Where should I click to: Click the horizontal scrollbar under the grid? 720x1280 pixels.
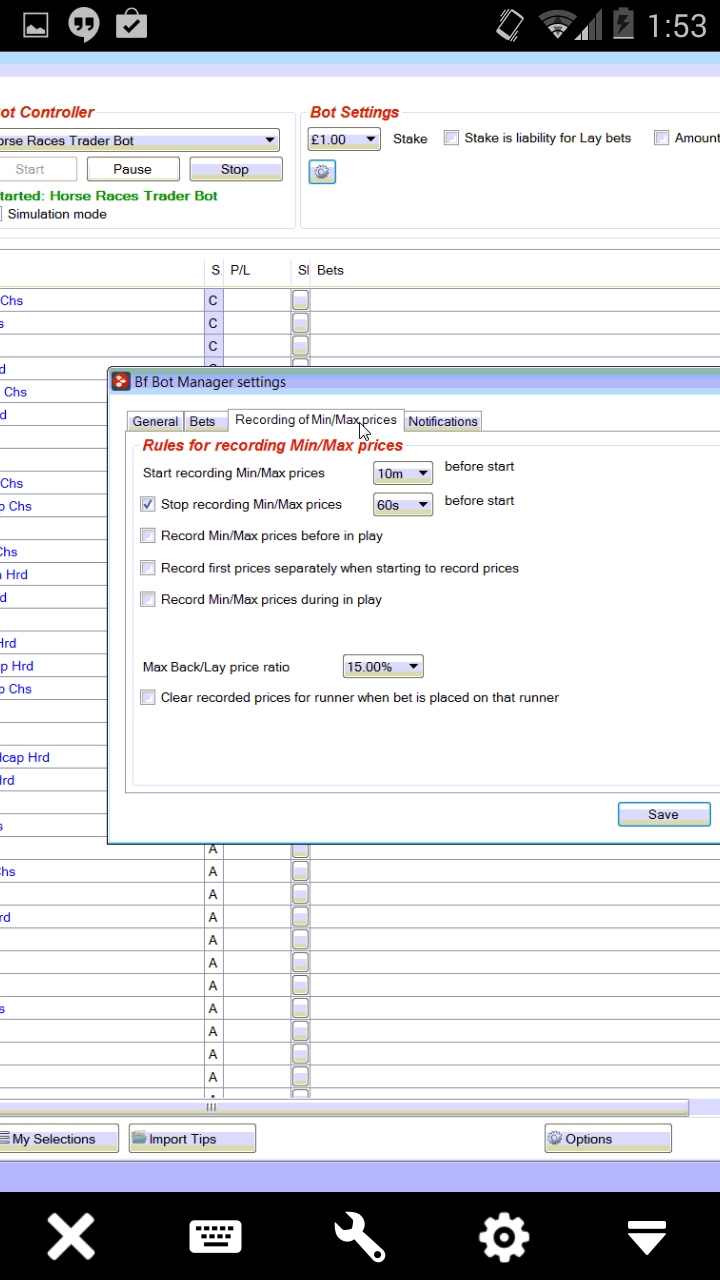(344, 1108)
